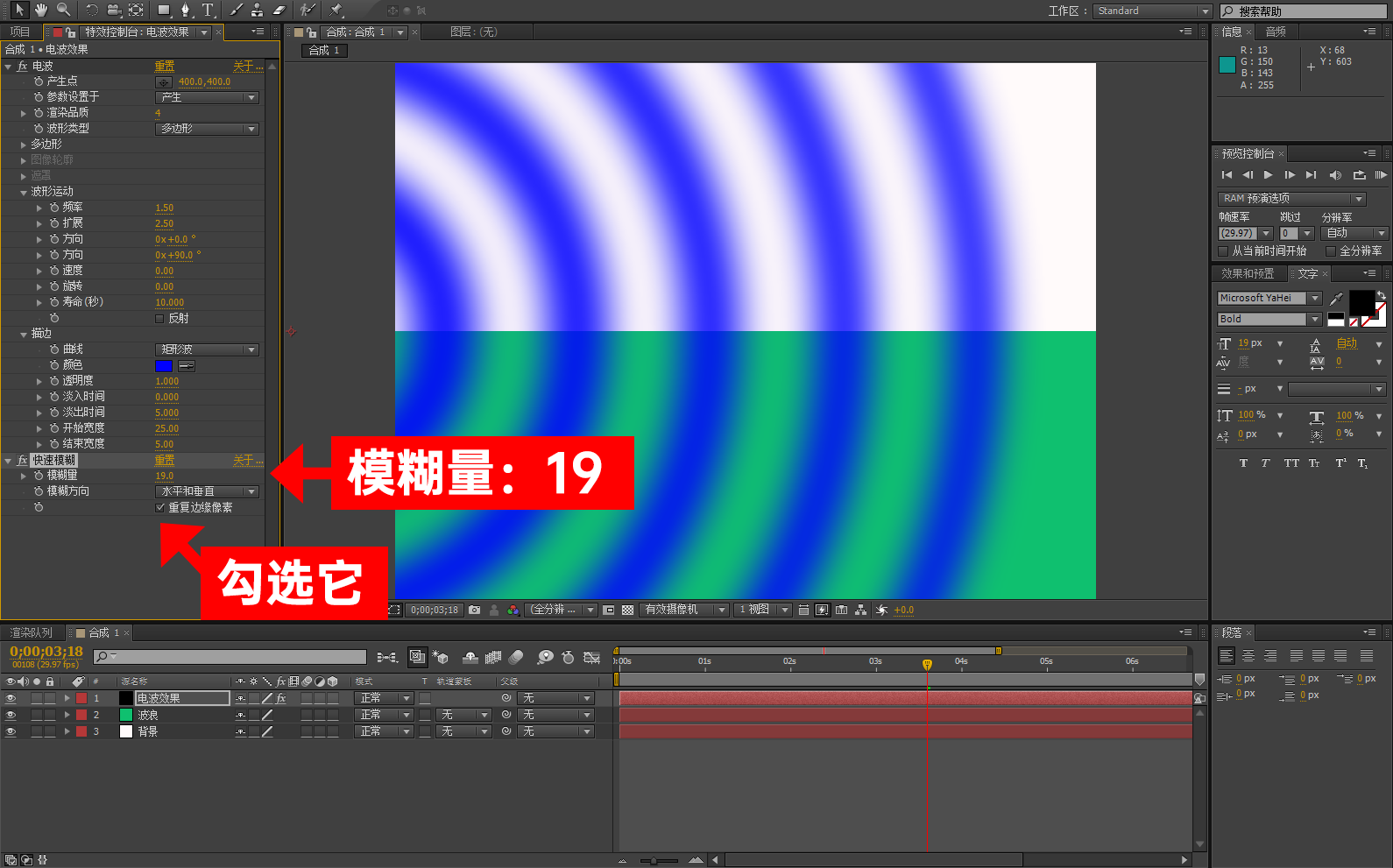The width and height of the screenshot is (1393, 868).
Task: Toggle the 快速模糊 effect fx switch
Action: (x=23, y=461)
